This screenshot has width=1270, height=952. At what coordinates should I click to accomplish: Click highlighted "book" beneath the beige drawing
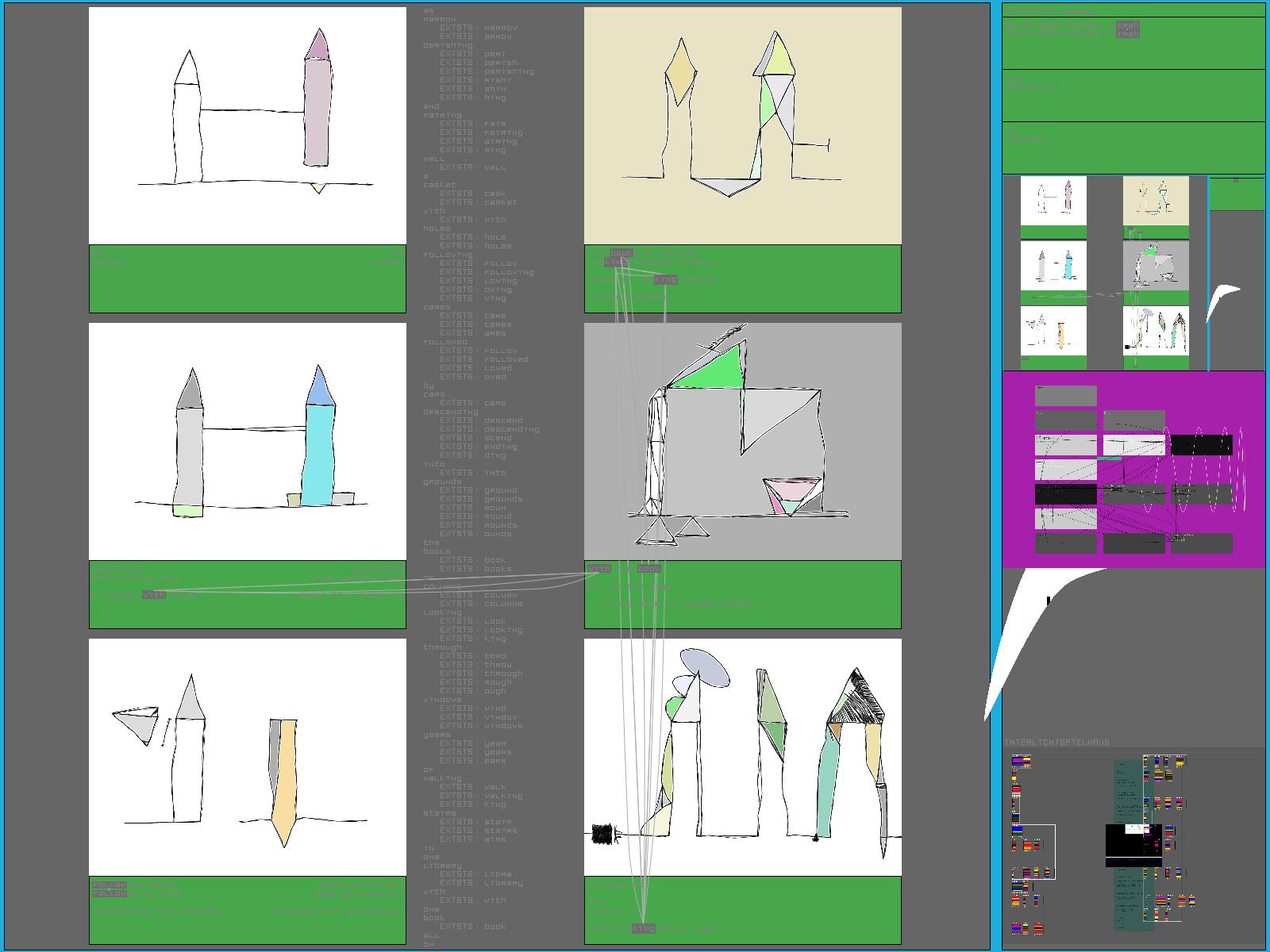pos(621,254)
